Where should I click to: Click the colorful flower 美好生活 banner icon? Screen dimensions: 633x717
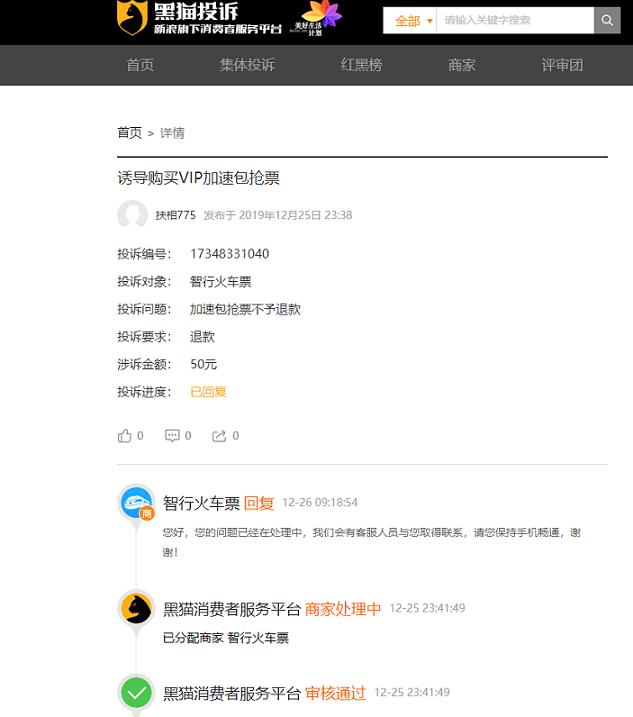[316, 18]
